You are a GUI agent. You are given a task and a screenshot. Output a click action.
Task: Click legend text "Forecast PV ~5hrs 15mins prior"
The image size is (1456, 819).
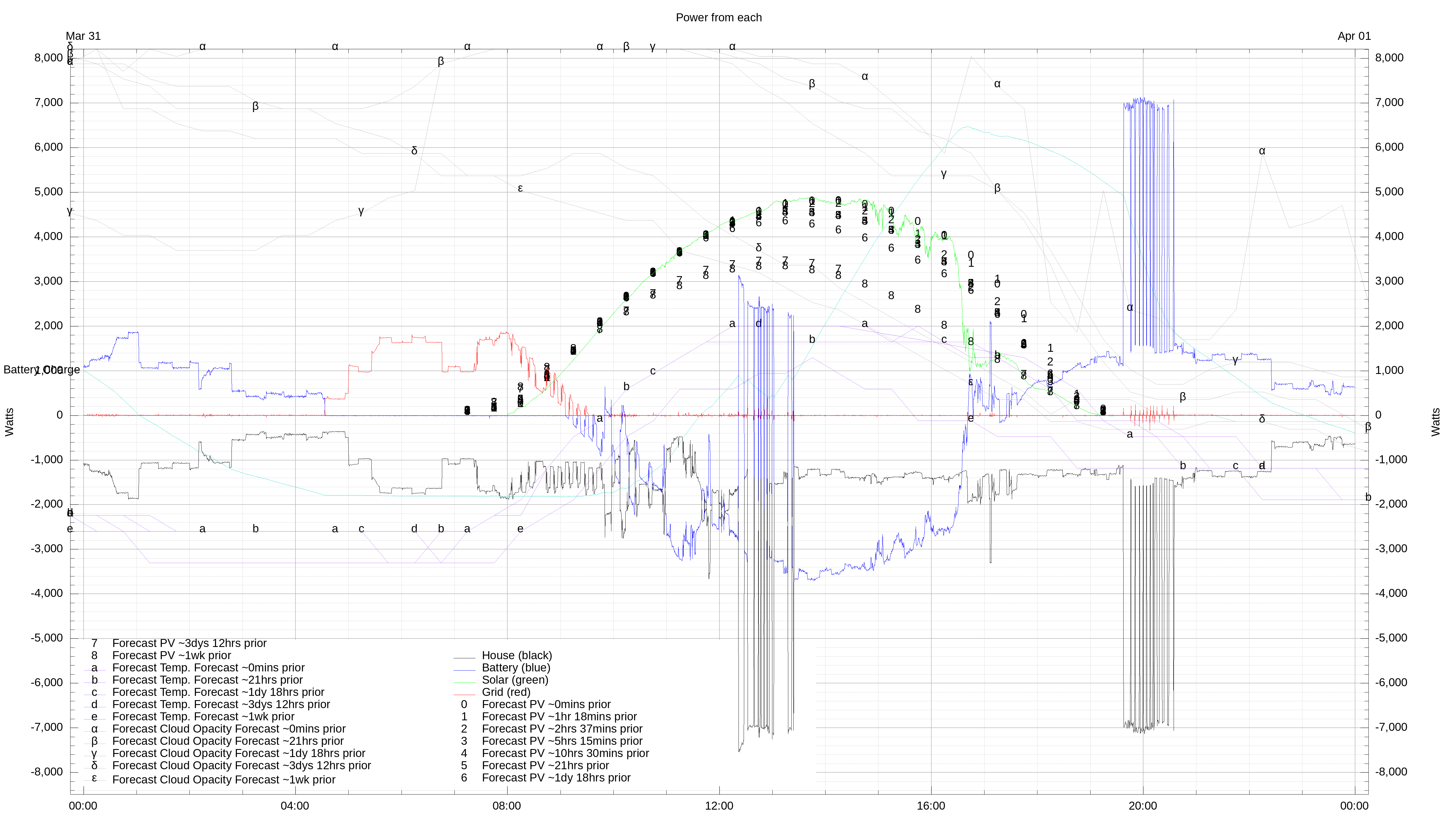562,741
